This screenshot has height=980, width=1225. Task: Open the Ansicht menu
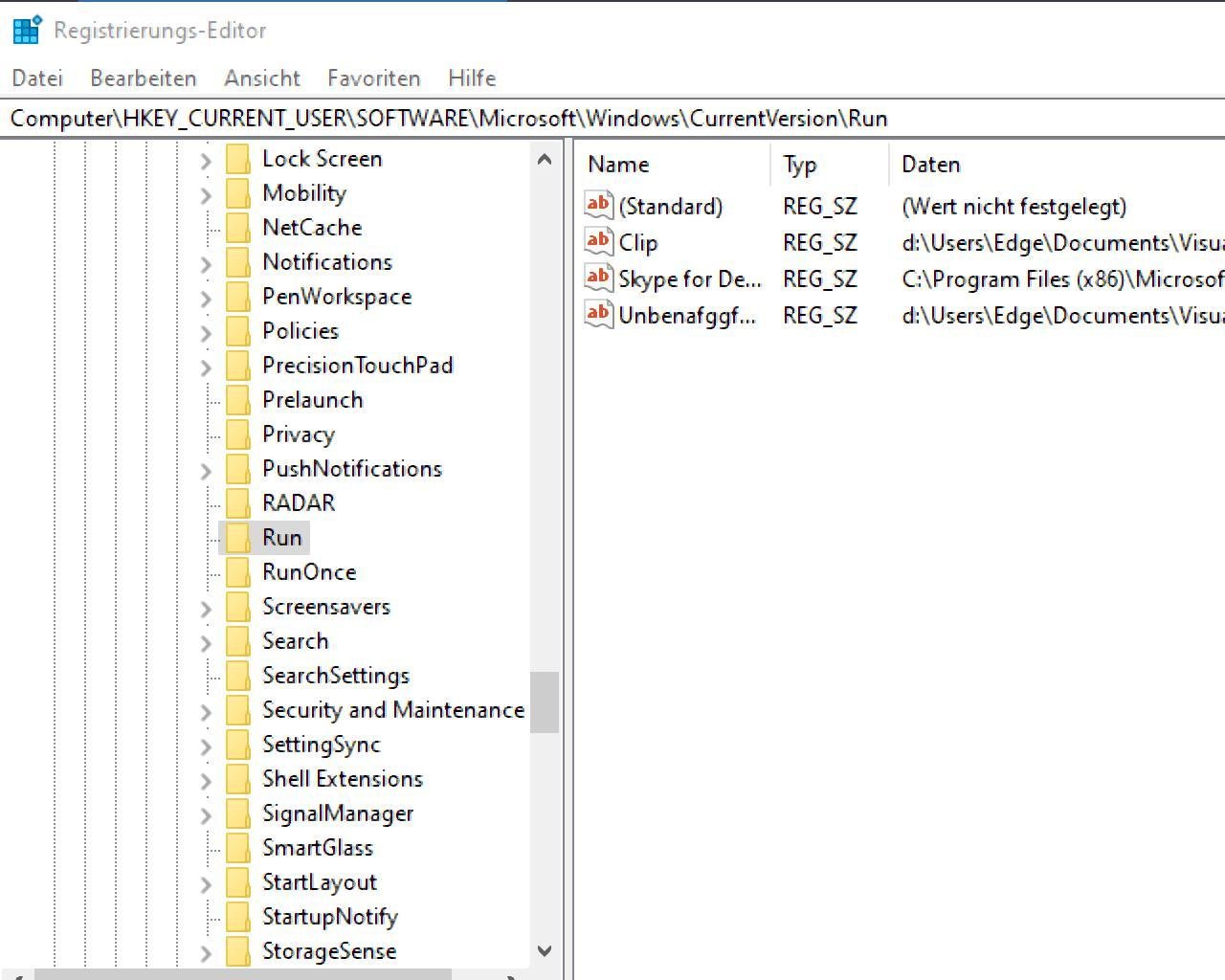(x=262, y=78)
